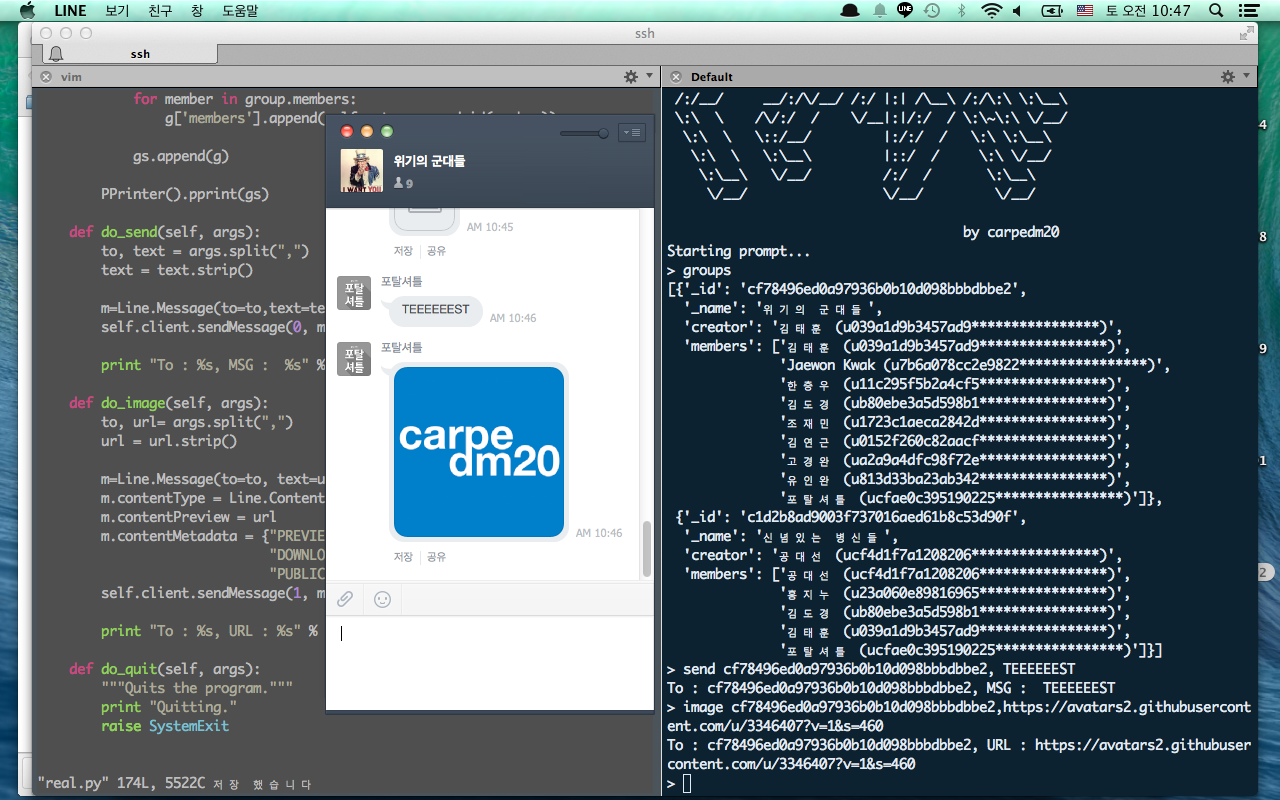Viewport: 1280px width, 800px height.
Task: Open the chat window options dropdown
Action: pos(631,132)
